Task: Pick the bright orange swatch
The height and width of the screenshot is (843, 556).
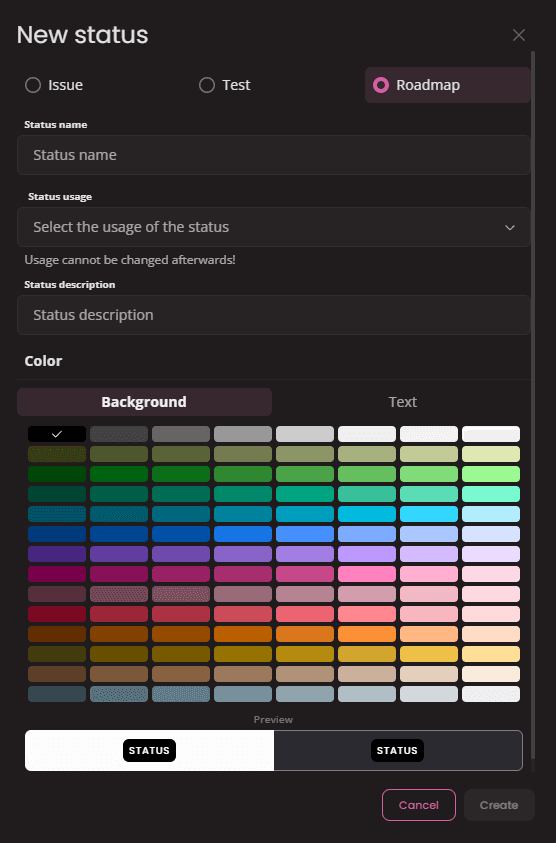Action: (x=367, y=633)
